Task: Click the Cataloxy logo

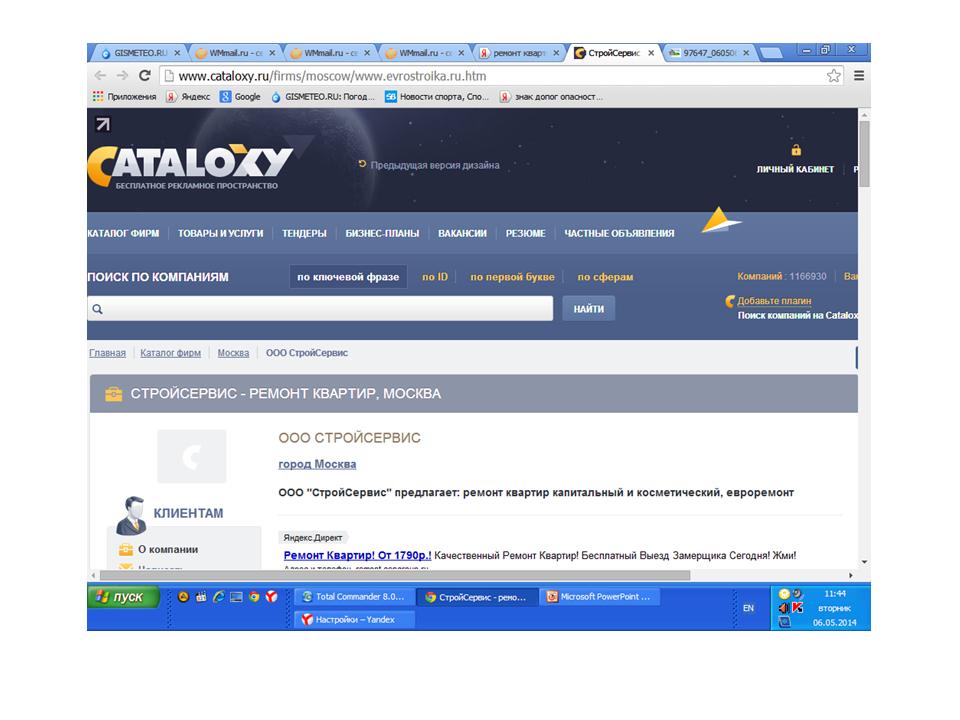Action: (190, 166)
